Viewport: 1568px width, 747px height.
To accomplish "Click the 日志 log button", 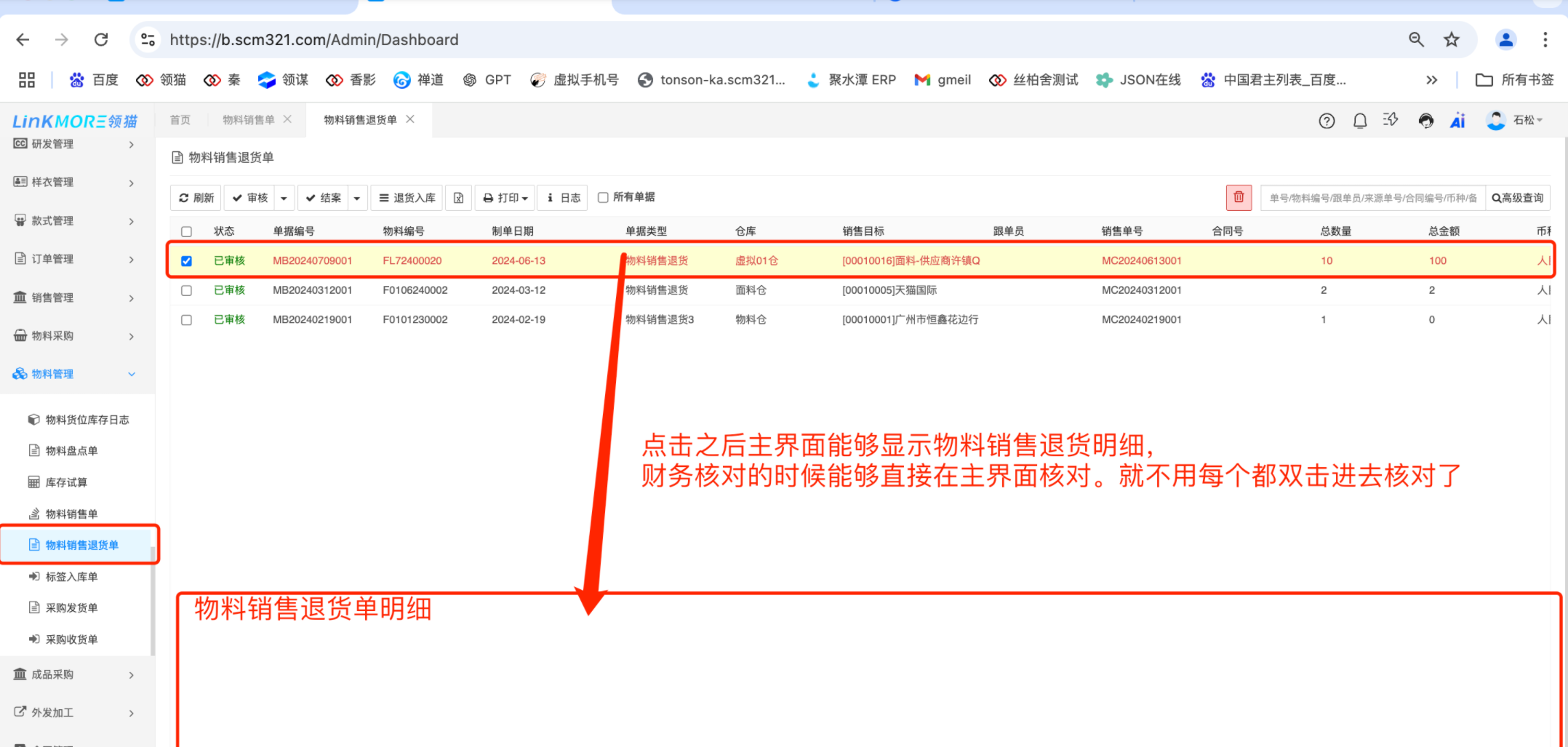I will pyautogui.click(x=561, y=197).
